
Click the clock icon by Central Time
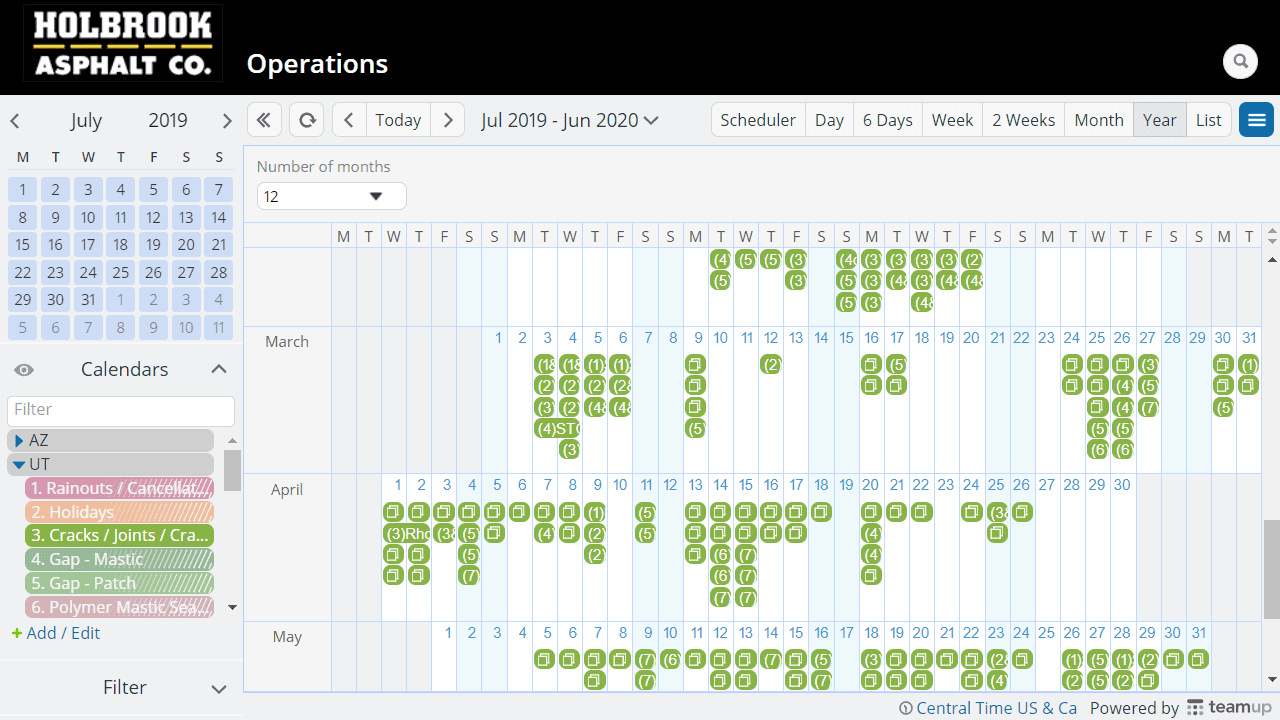click(x=906, y=708)
